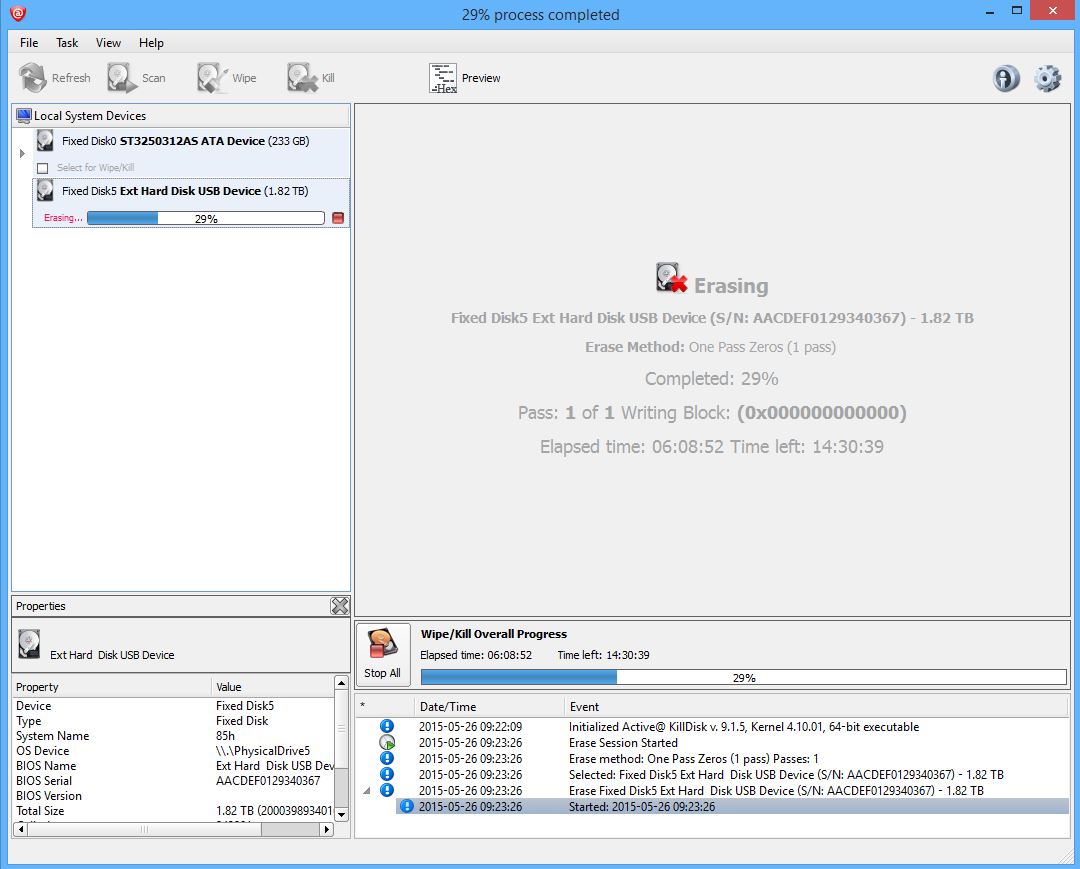Select the Total Size property row
Screen dimensions: 1080x869
pos(174,810)
